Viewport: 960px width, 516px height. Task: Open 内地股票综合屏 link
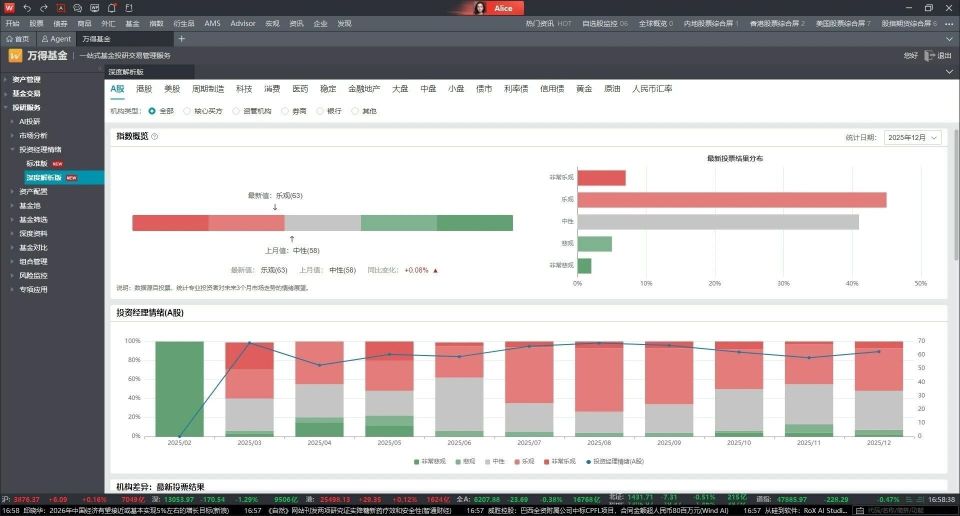tap(710, 23)
